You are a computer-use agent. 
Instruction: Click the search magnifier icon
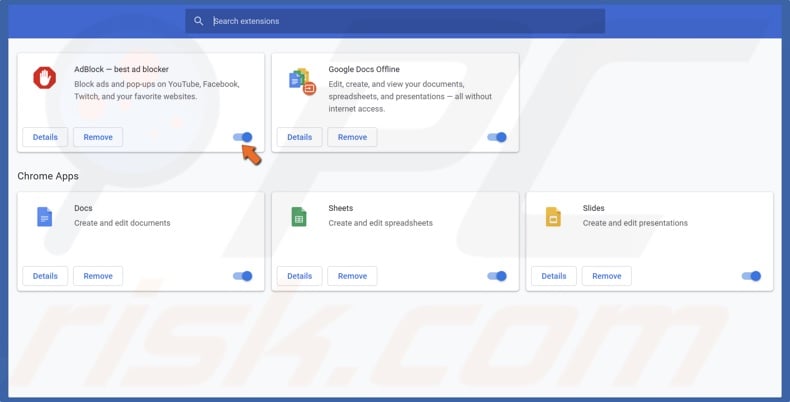199,21
